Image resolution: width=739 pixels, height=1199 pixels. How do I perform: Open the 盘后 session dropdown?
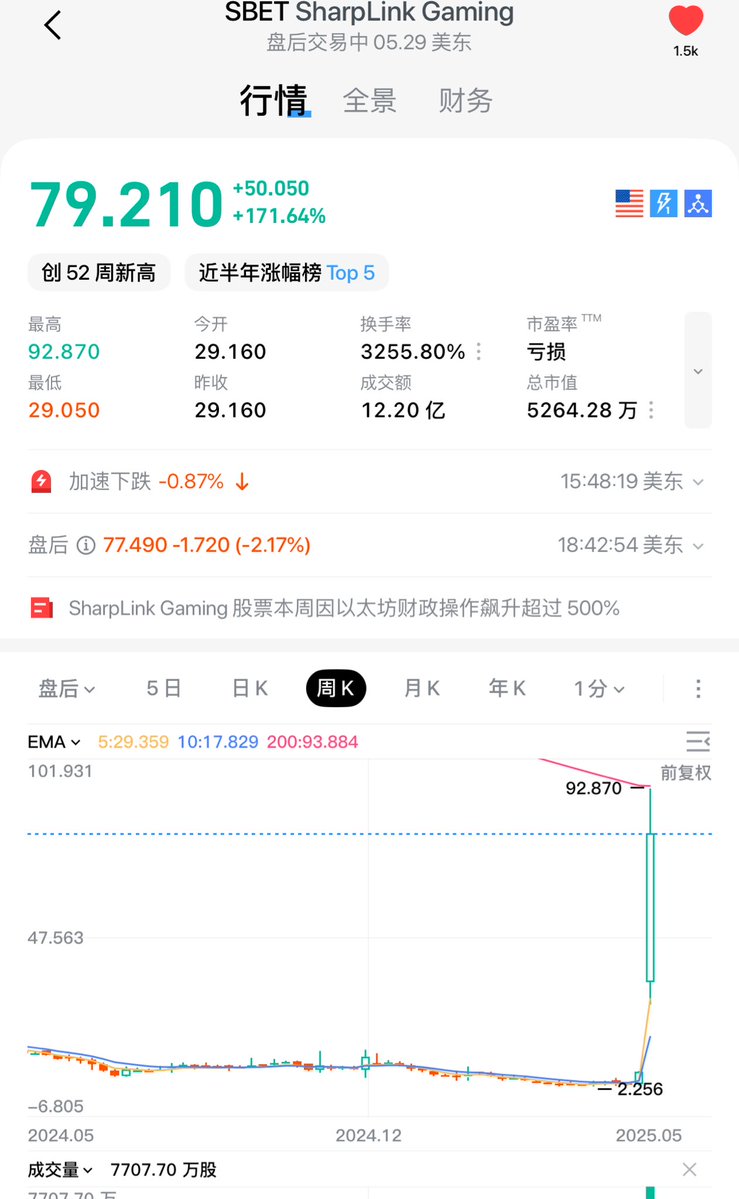(x=67, y=688)
